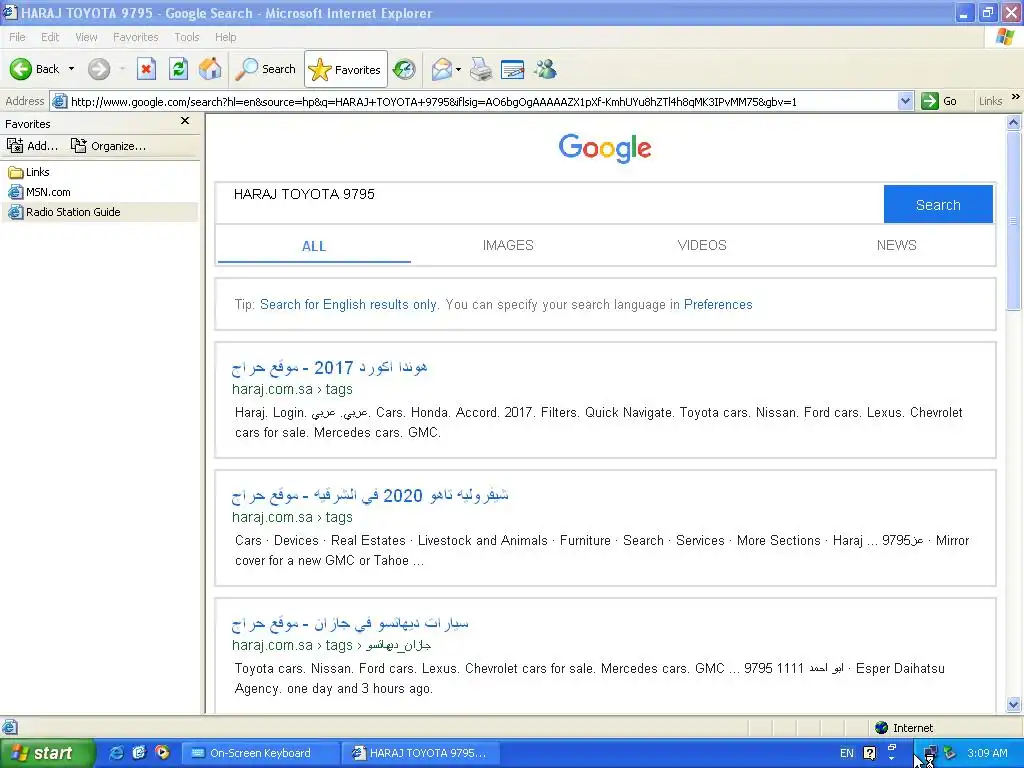
Task: Click the vertical scrollbar thumb
Action: [1014, 221]
